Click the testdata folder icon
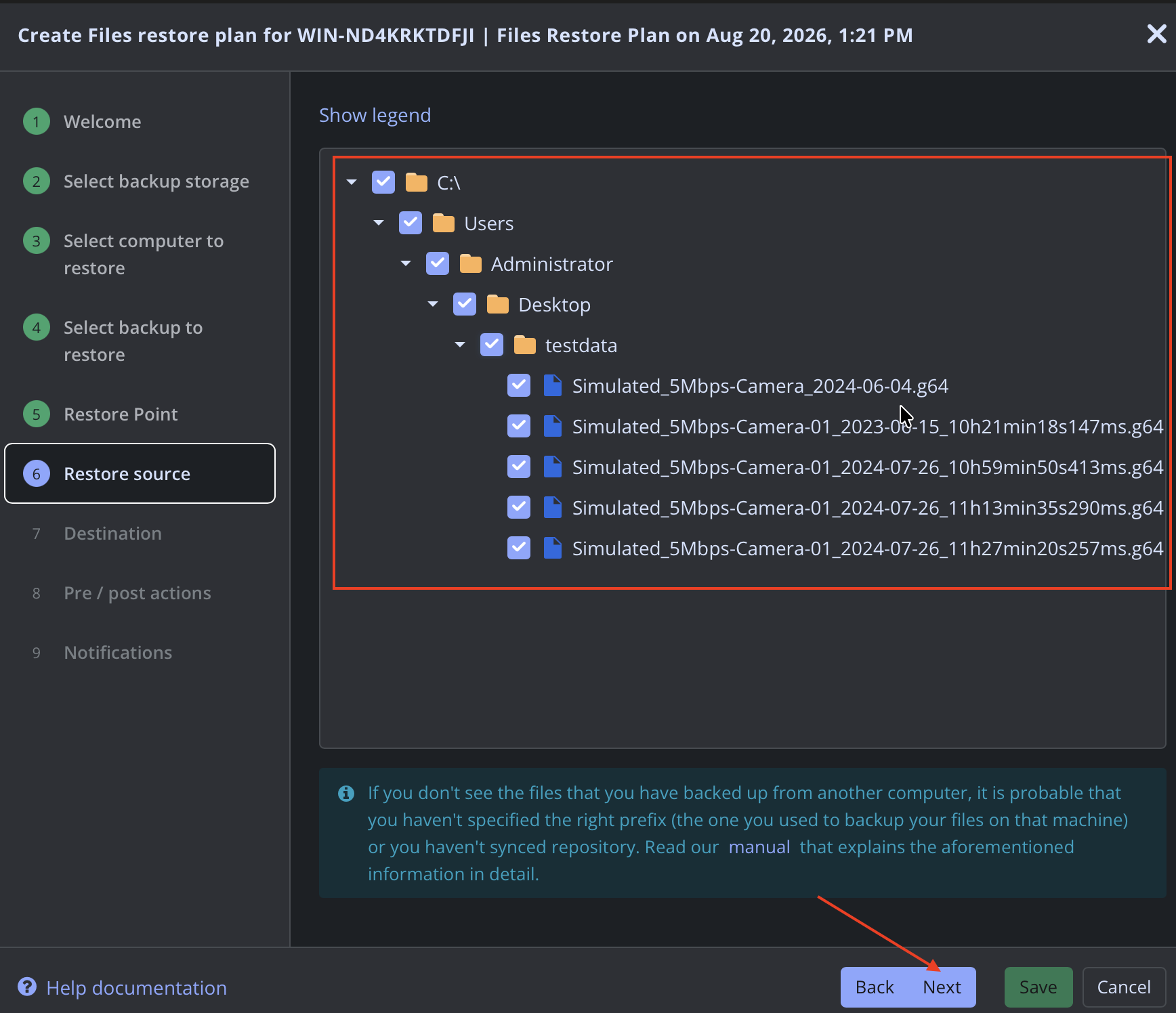 click(524, 345)
